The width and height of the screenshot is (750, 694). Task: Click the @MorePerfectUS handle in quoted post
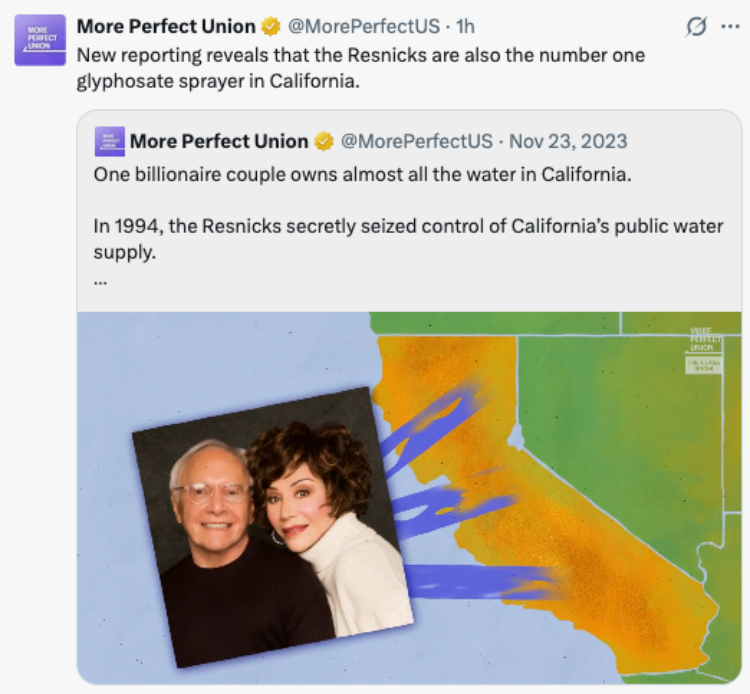tap(417, 141)
